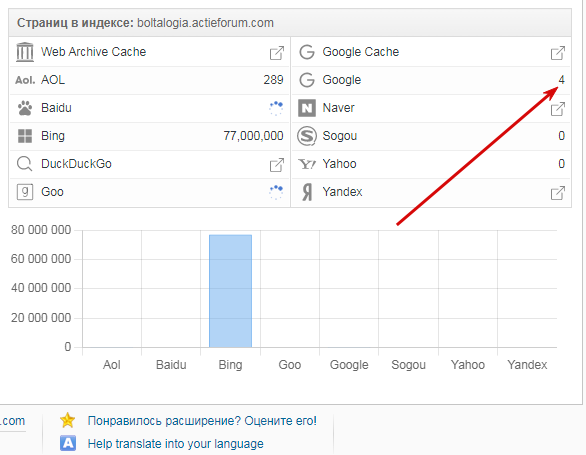Open the Google indexed pages count 4
This screenshot has width=586, height=455.
click(561, 80)
